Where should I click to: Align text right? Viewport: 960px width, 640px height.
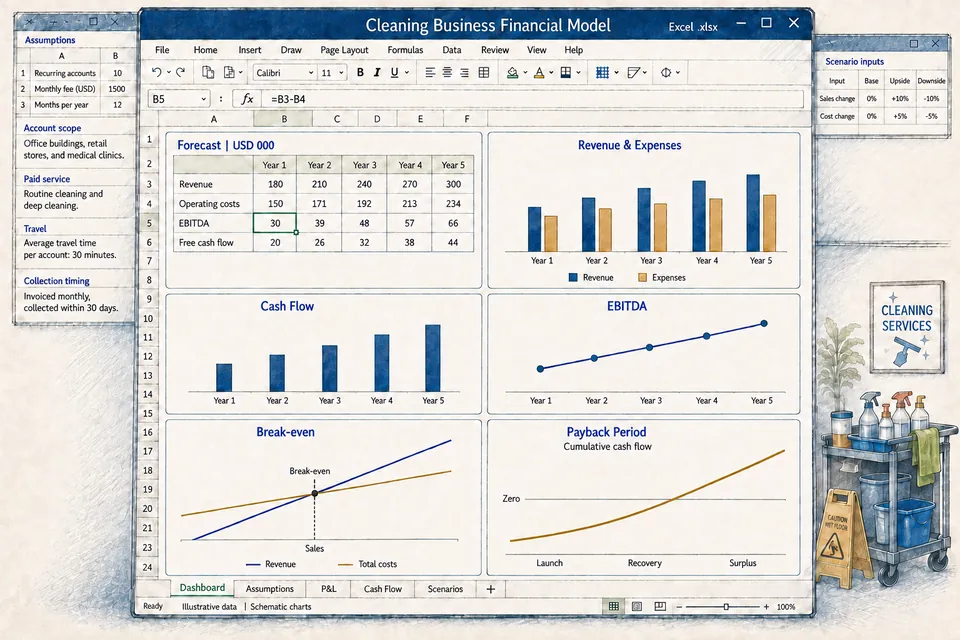click(x=465, y=72)
